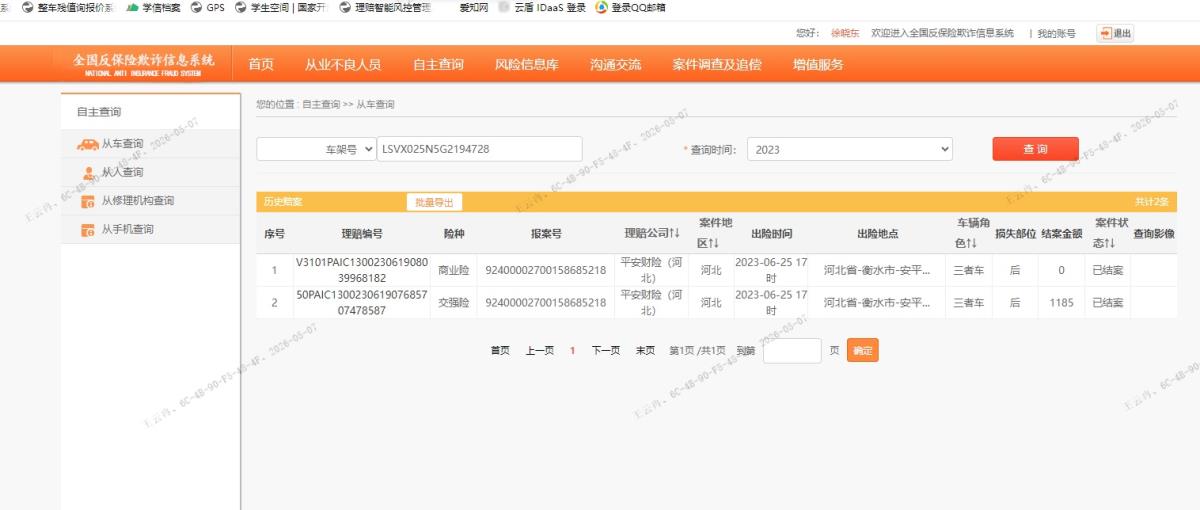The width and height of the screenshot is (1200, 510).
Task: Click user name 徐晓东
Action: (x=845, y=33)
